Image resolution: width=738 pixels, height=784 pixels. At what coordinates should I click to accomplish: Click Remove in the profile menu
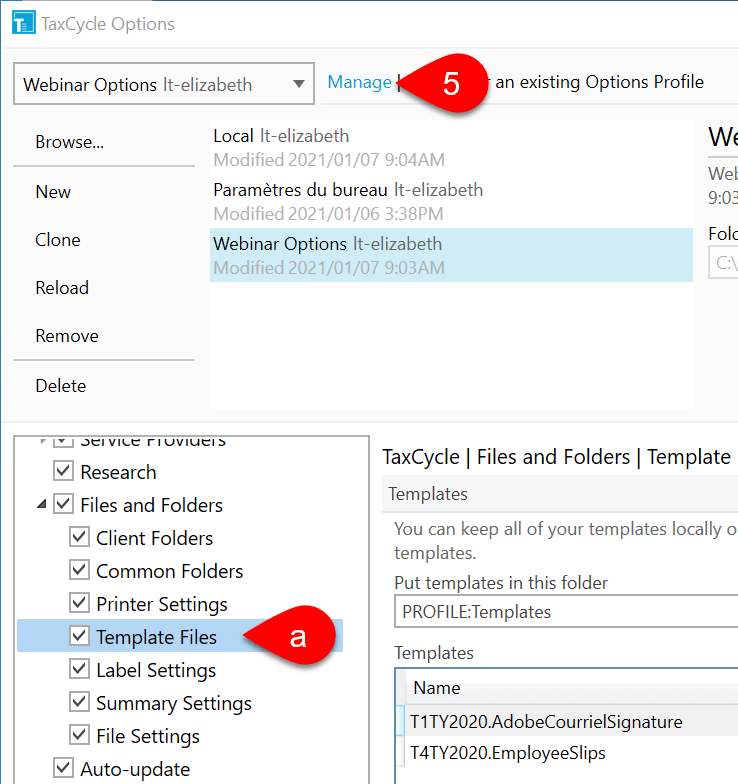67,336
